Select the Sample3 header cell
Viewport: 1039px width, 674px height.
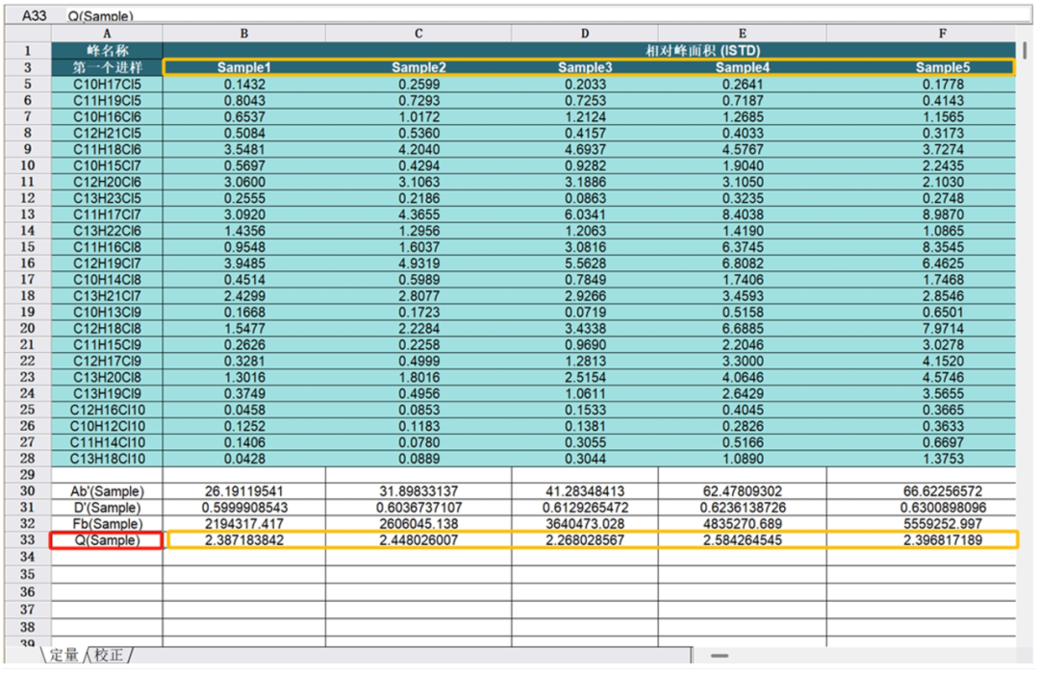pyautogui.click(x=585, y=67)
